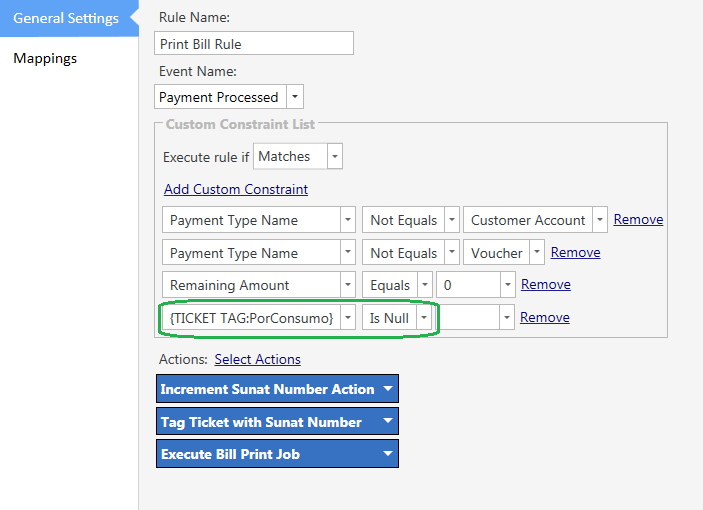Remove the Remaining Amount constraint
Image resolution: width=703 pixels, height=510 pixels.
(546, 285)
